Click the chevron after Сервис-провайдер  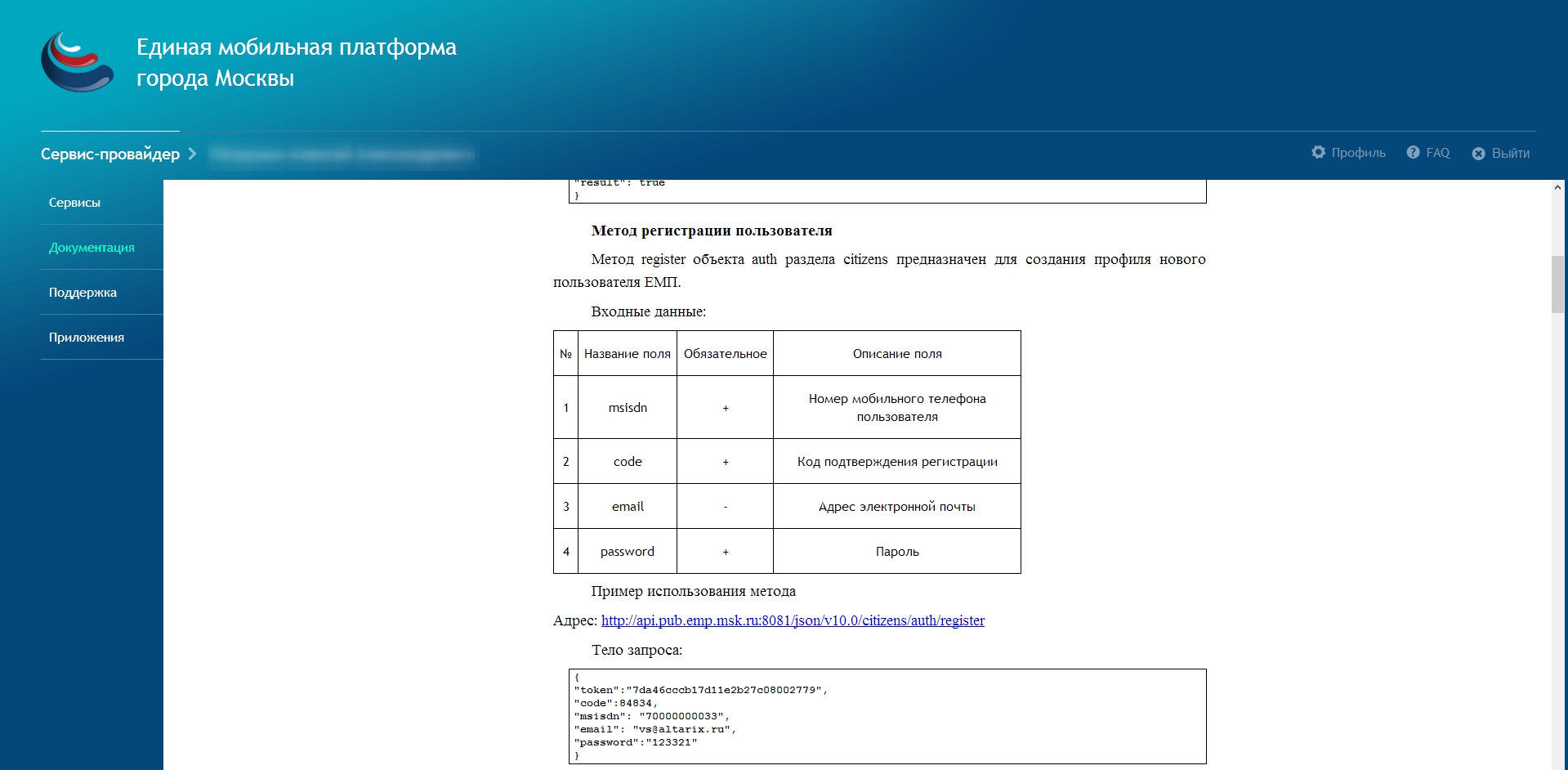(x=192, y=154)
